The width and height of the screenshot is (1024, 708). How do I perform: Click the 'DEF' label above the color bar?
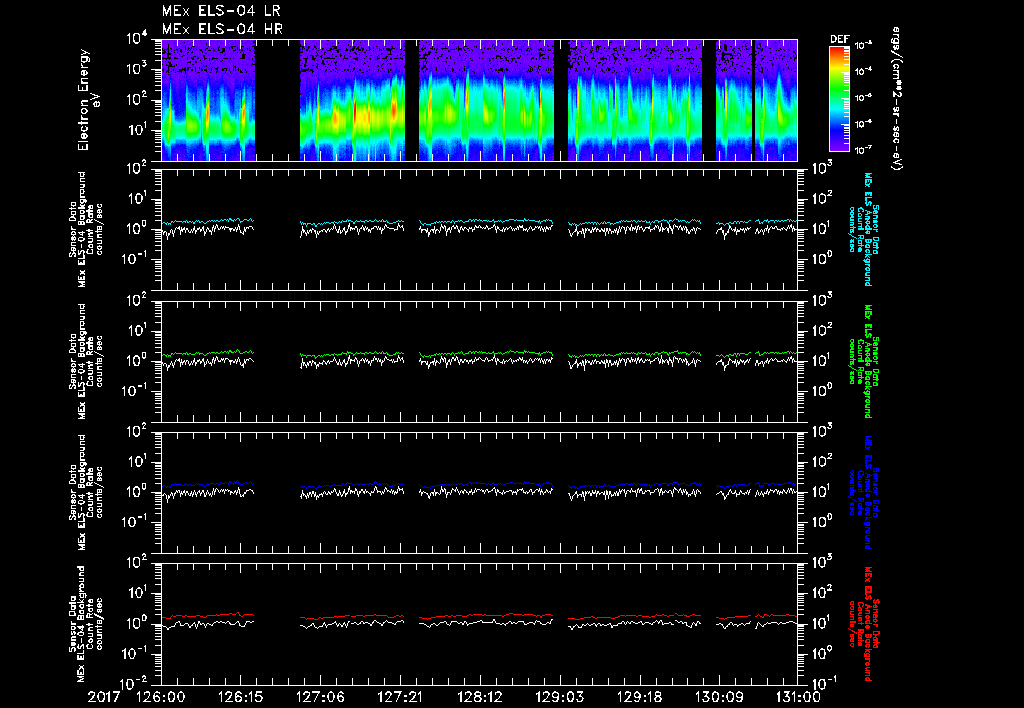(x=839, y=39)
